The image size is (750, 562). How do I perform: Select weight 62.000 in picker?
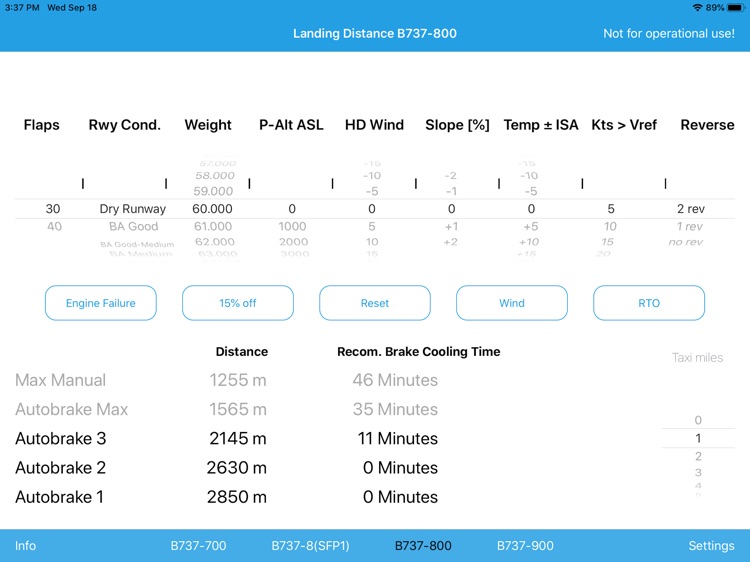215,242
